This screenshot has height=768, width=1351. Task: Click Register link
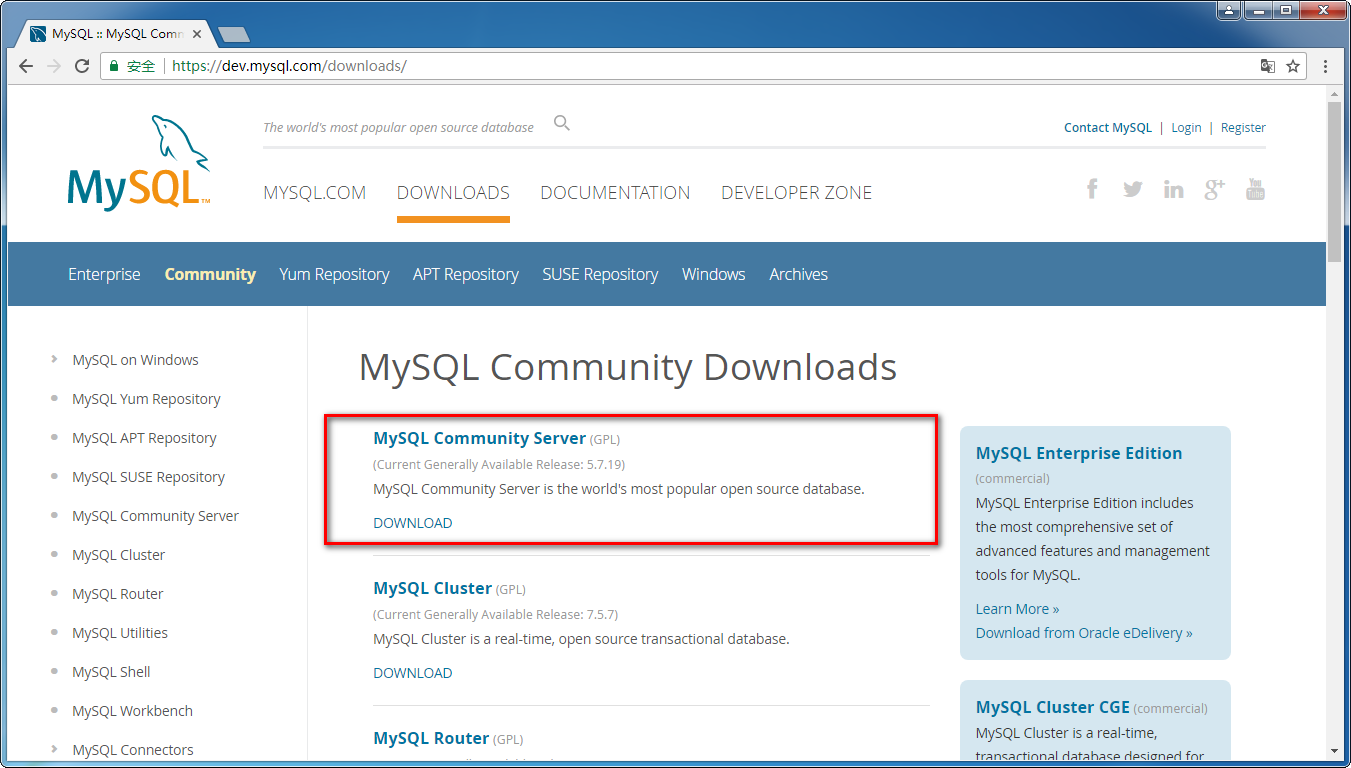pyautogui.click(x=1243, y=128)
